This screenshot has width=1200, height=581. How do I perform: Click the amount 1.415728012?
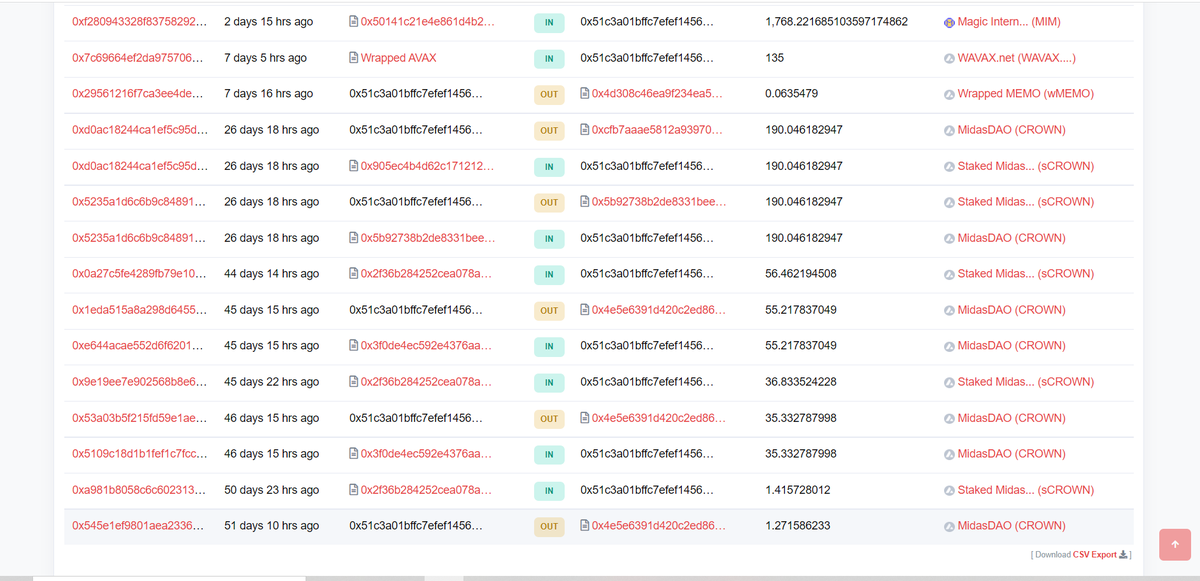(797, 490)
